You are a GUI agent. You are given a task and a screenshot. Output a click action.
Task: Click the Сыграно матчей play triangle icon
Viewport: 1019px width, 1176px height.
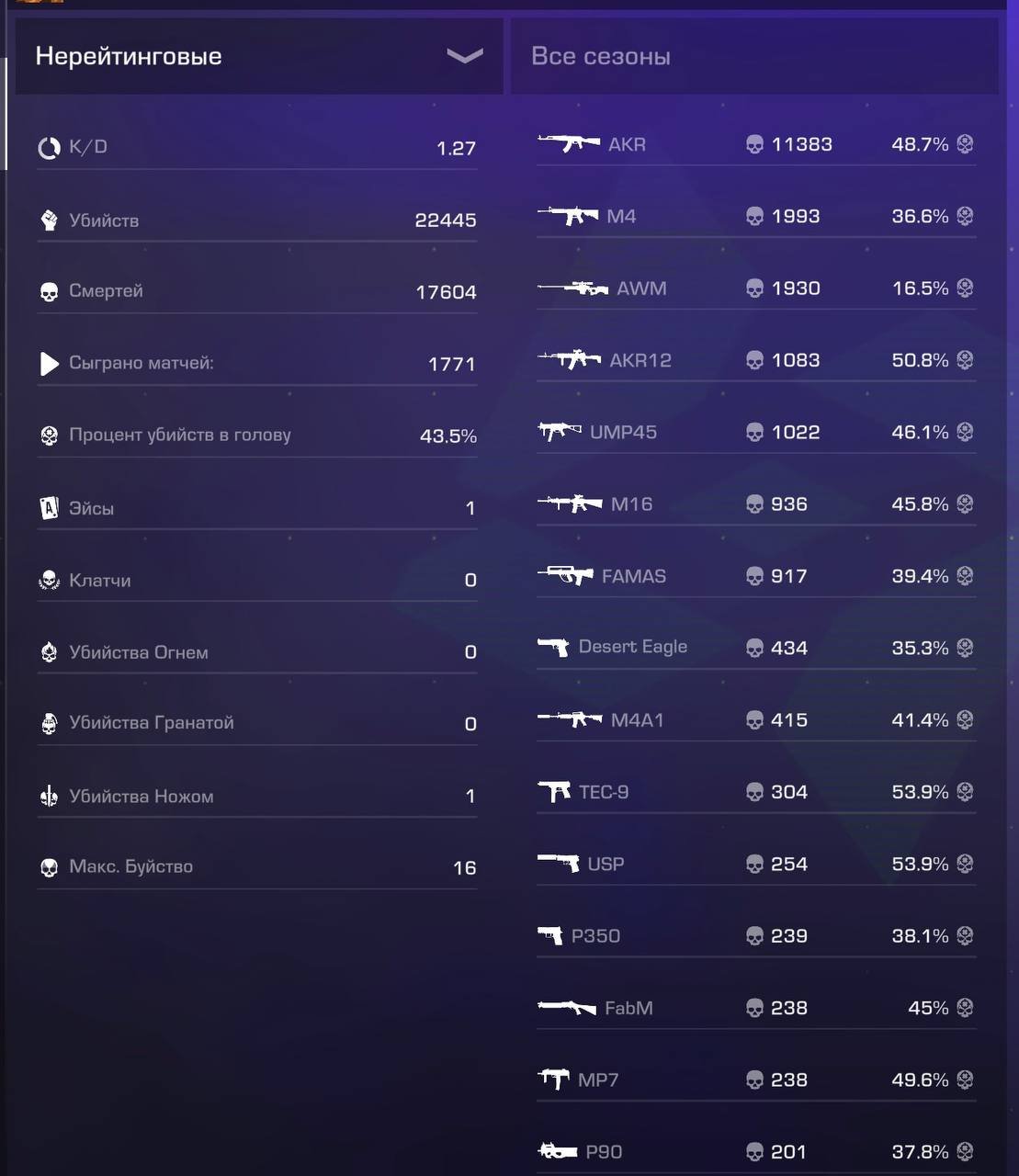[x=49, y=364]
